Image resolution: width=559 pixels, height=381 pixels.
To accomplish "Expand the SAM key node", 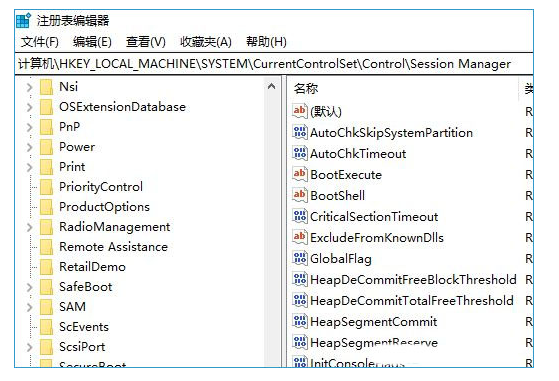I will point(29,307).
